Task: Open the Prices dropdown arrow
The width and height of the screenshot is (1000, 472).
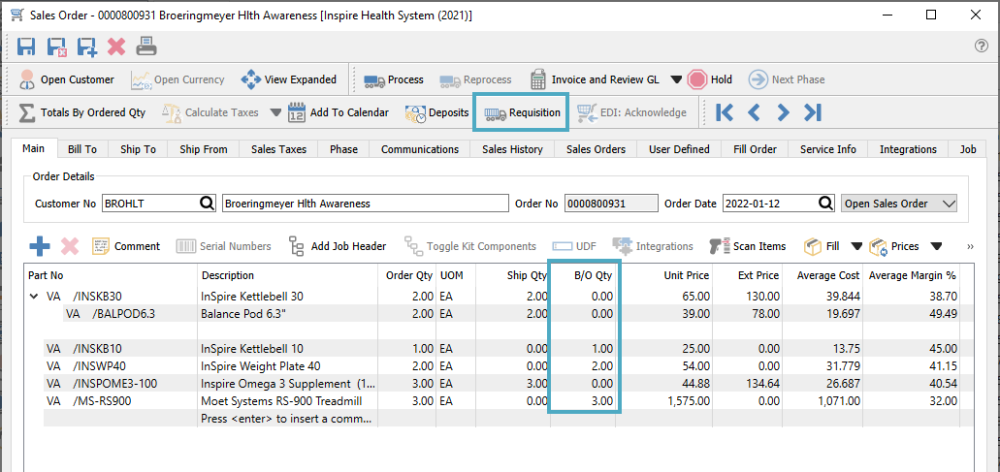Action: coord(936,246)
